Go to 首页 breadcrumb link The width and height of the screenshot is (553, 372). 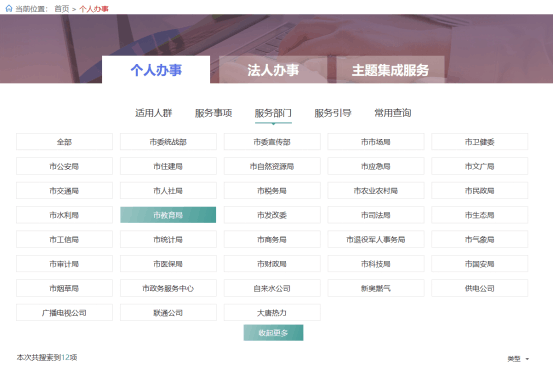click(62, 9)
